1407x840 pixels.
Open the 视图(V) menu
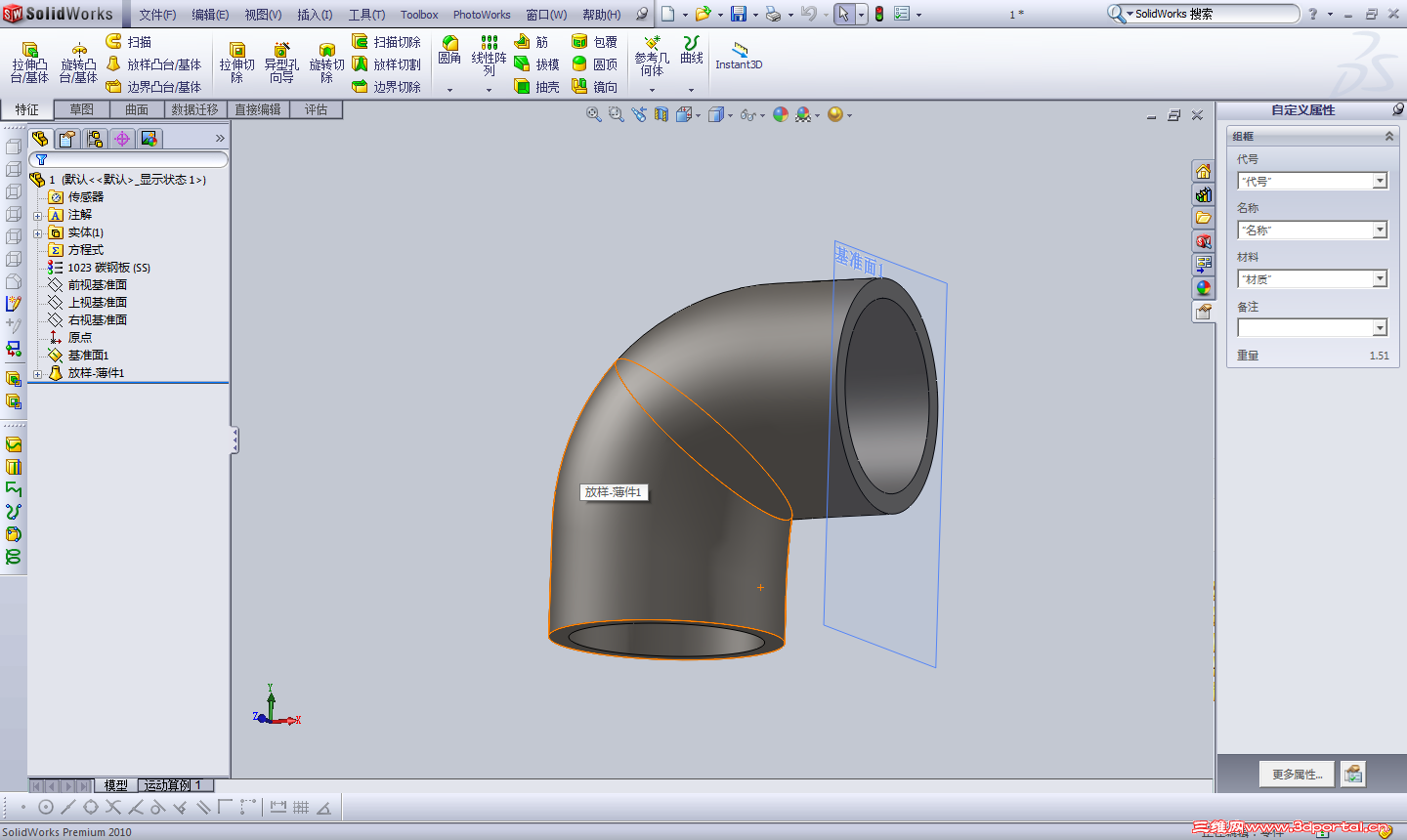263,15
